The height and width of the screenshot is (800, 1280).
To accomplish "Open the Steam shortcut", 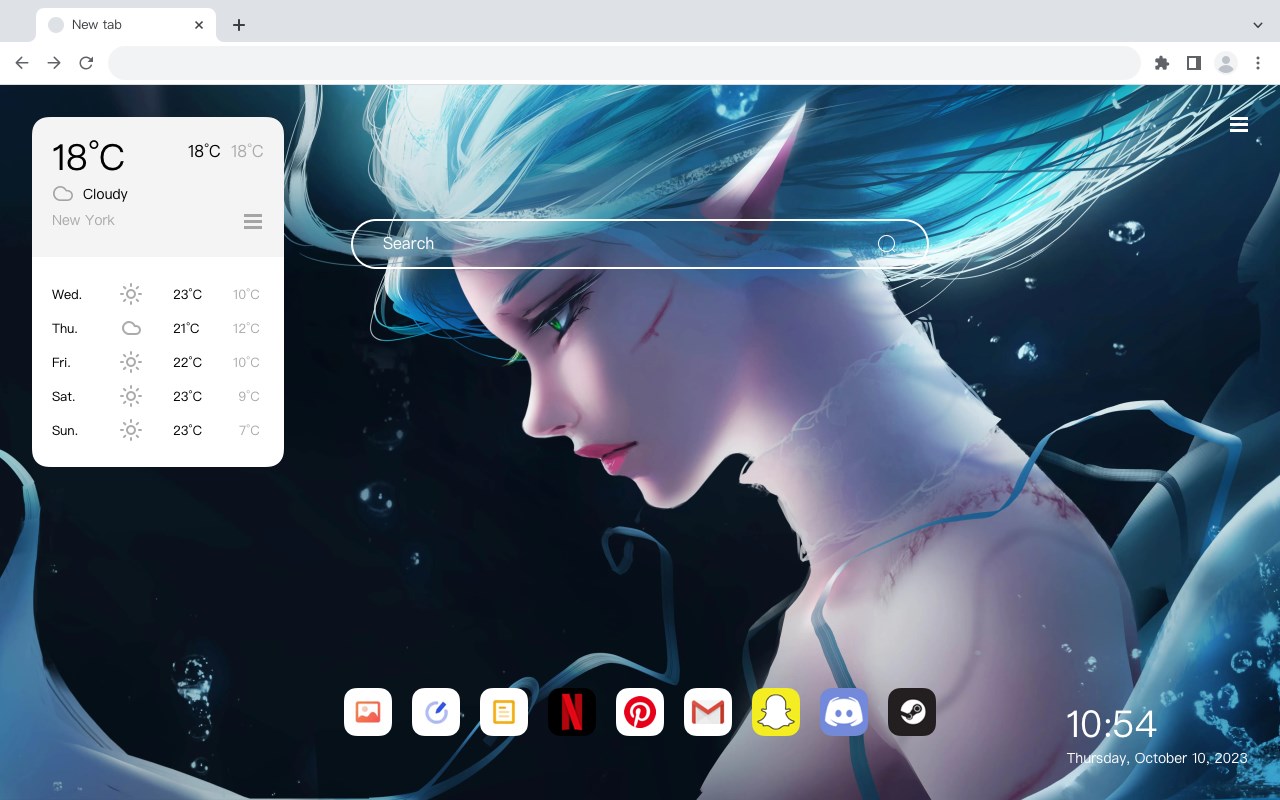I will coord(912,712).
